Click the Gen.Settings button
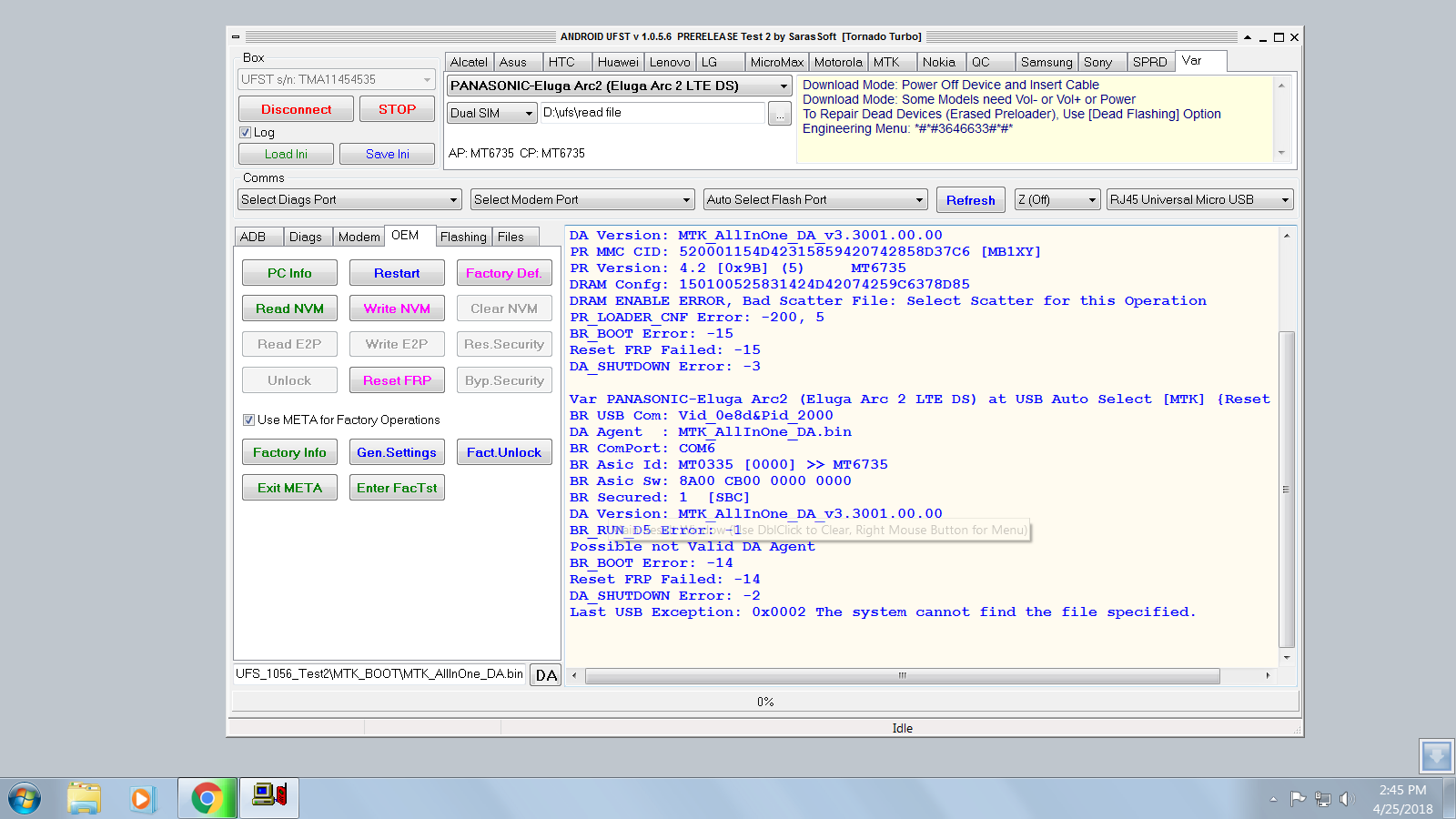 click(x=397, y=452)
